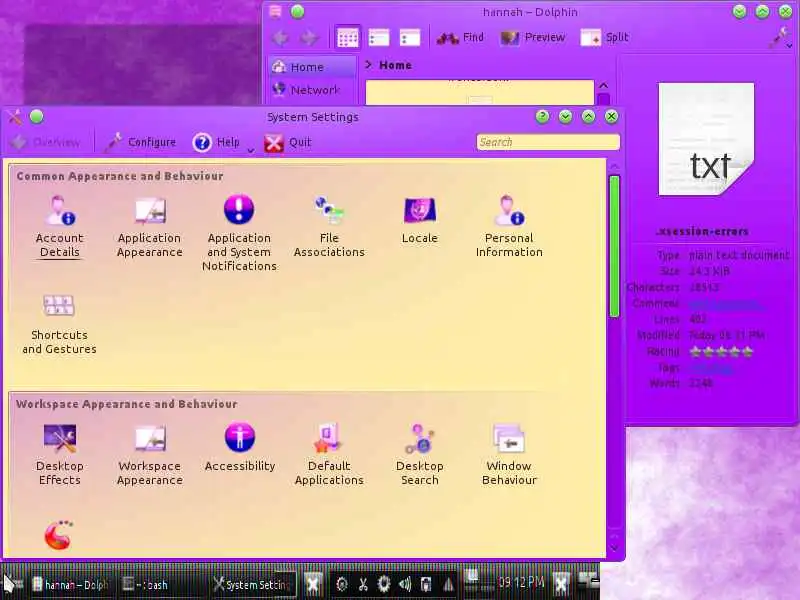Click Dolphin Back arrow button
The width and height of the screenshot is (800, 600).
(280, 37)
